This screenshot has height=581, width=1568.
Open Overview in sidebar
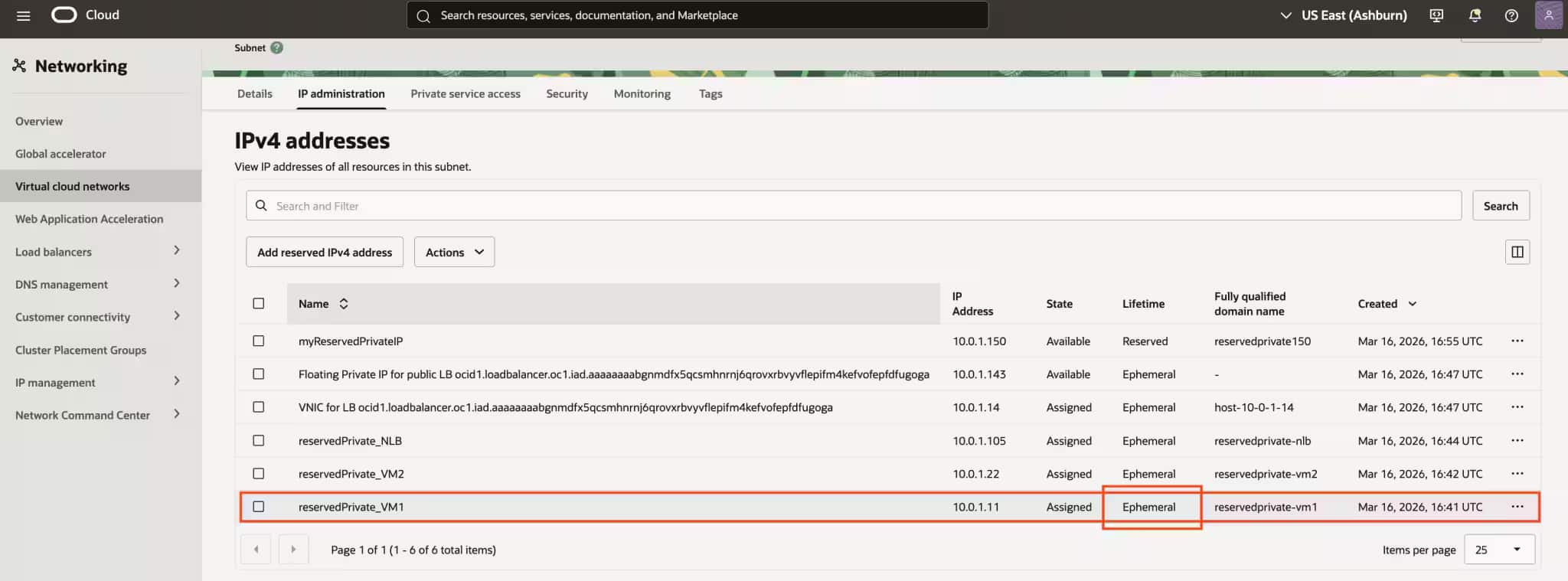pyautogui.click(x=39, y=121)
